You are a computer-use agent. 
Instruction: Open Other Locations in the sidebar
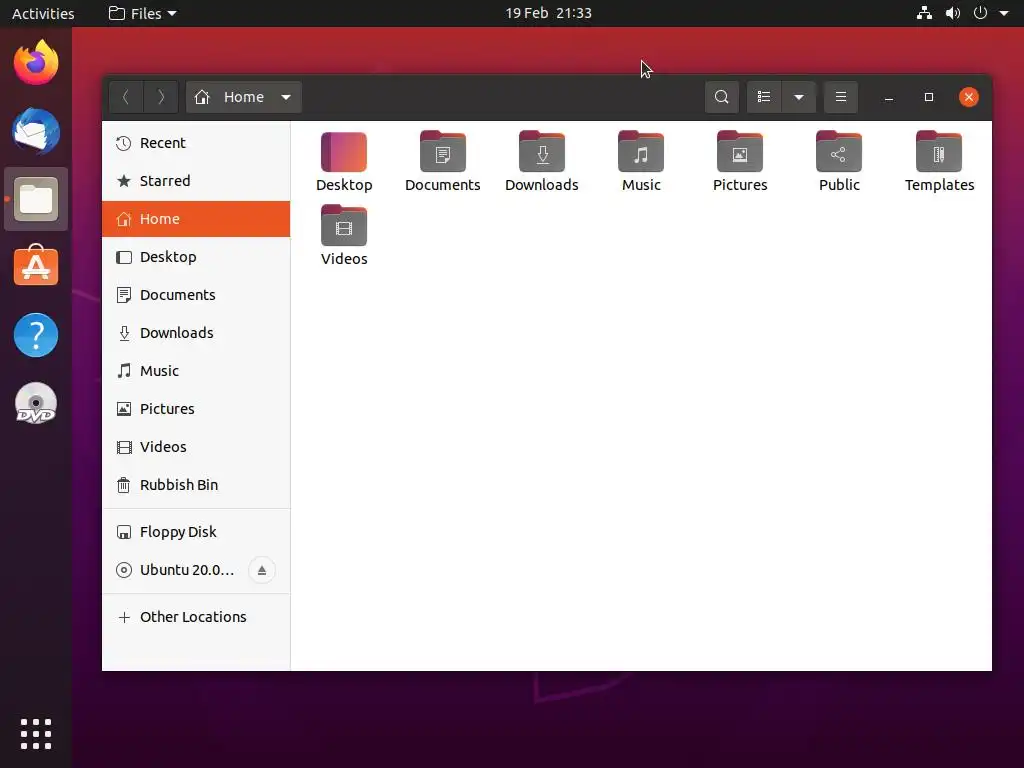point(196,616)
